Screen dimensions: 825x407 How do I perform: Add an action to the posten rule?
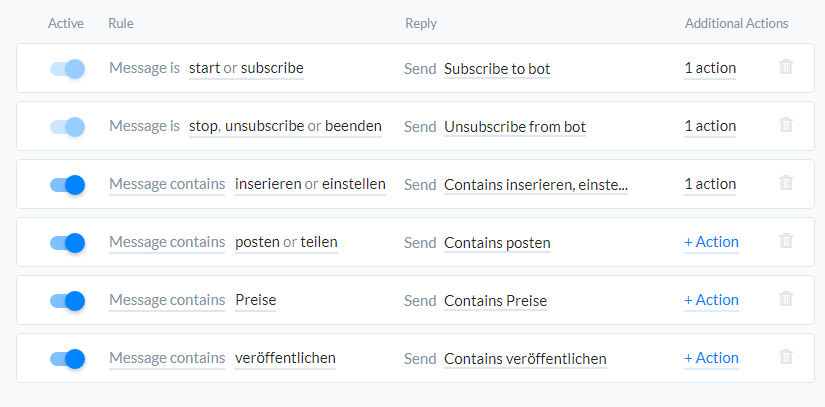click(x=711, y=242)
